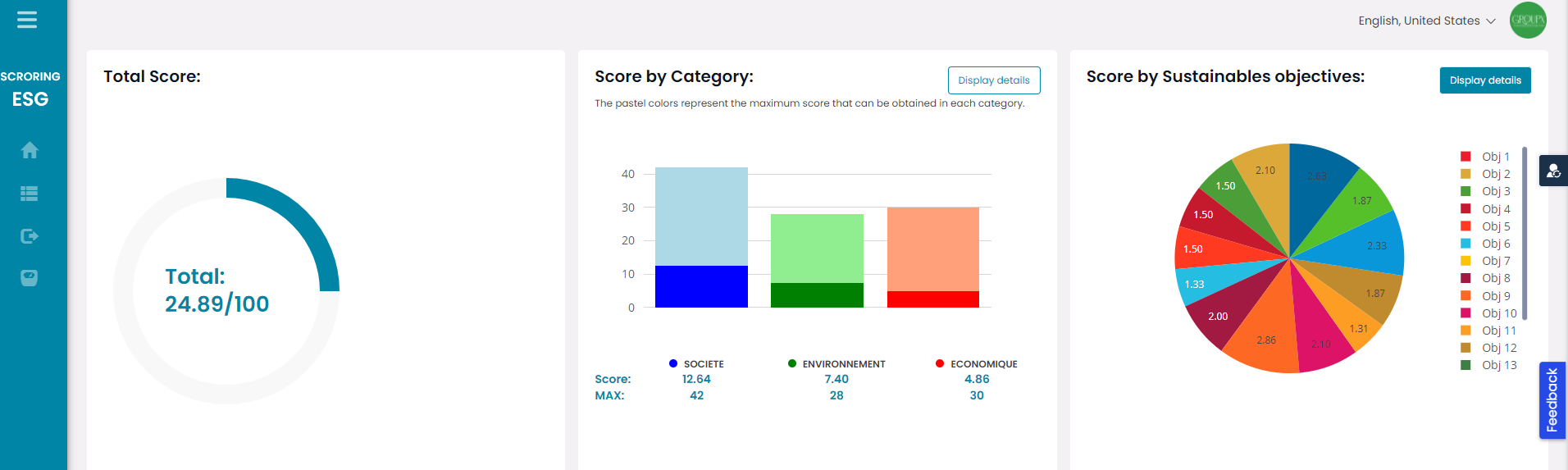Click the SCRORING ESG logo
The height and width of the screenshot is (470, 1568).
click(x=30, y=89)
